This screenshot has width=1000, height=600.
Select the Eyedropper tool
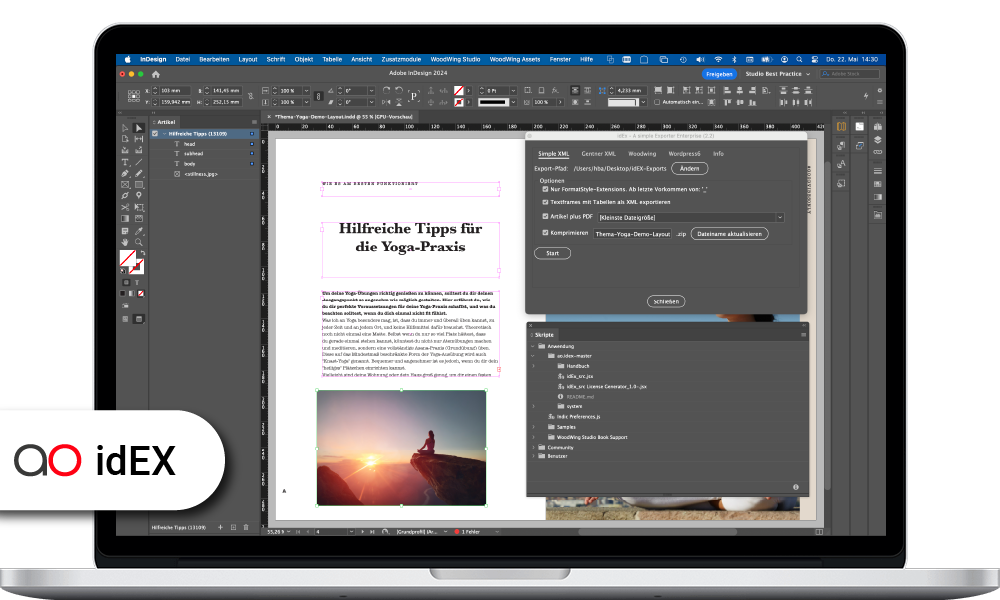[138, 231]
